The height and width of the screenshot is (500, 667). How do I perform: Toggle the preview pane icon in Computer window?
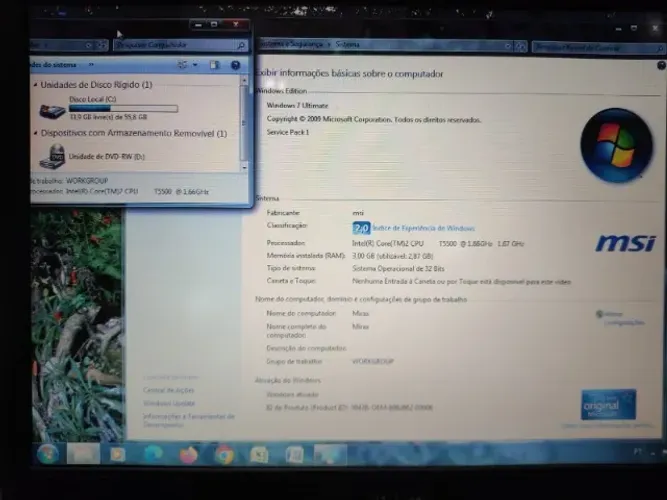[x=214, y=65]
